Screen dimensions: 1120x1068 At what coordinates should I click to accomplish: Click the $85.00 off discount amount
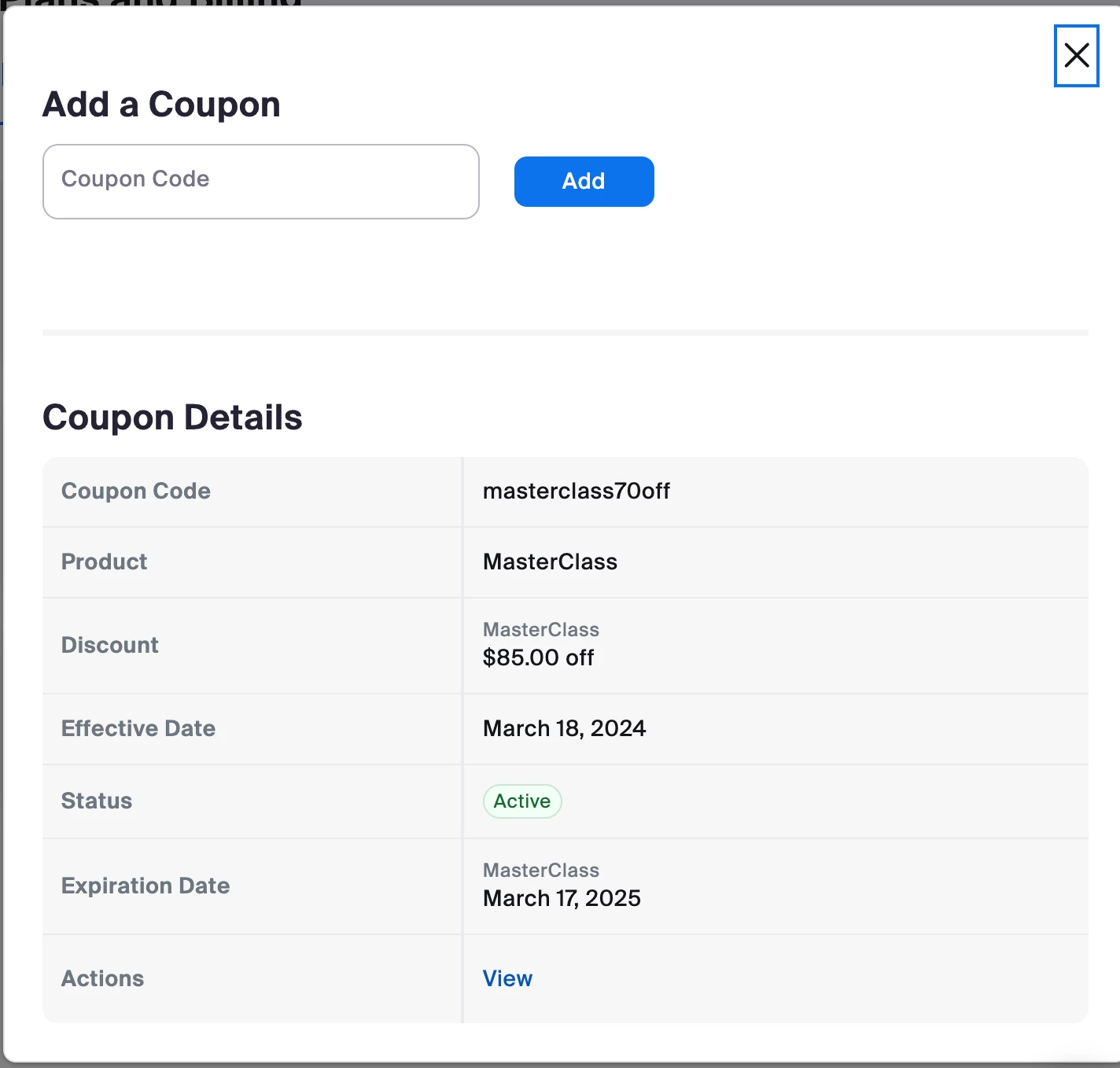538,657
